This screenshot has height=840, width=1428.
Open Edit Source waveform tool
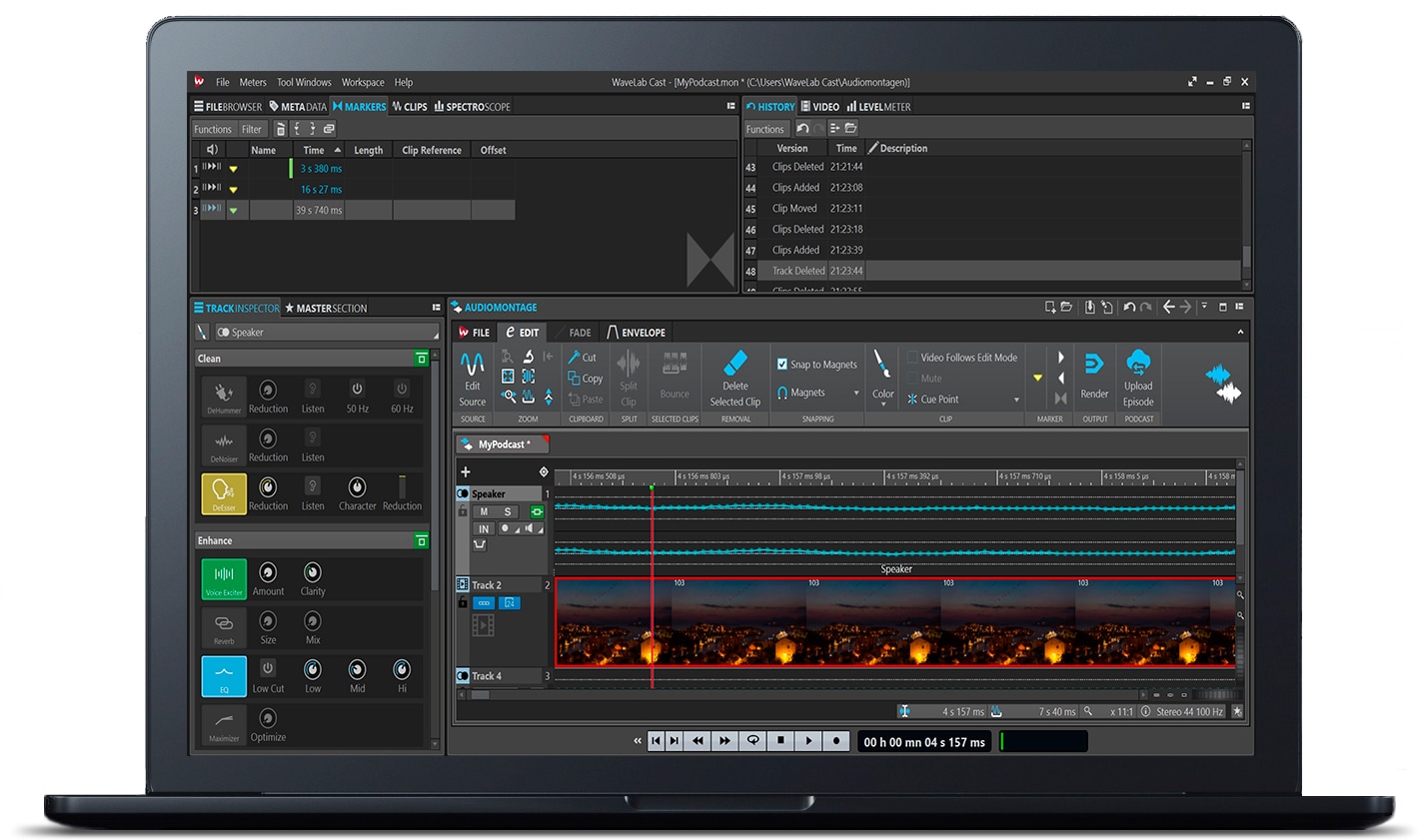(x=472, y=364)
